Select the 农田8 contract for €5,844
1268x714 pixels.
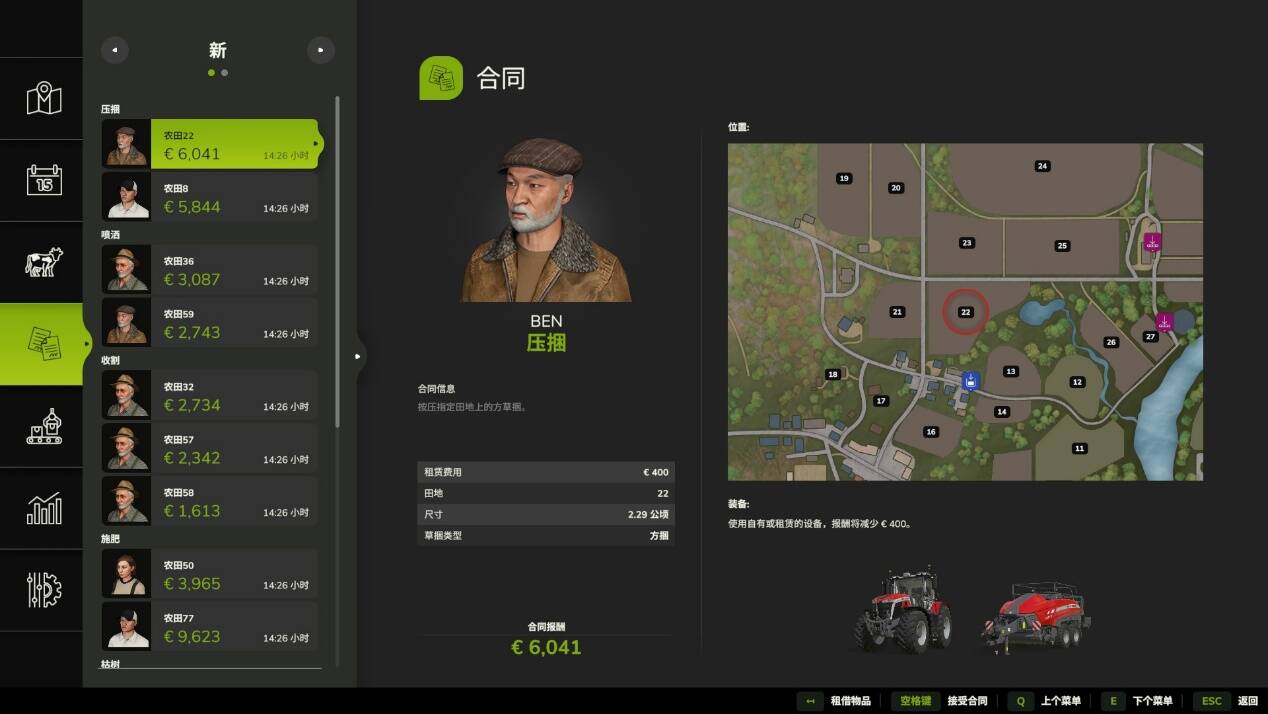coord(210,197)
